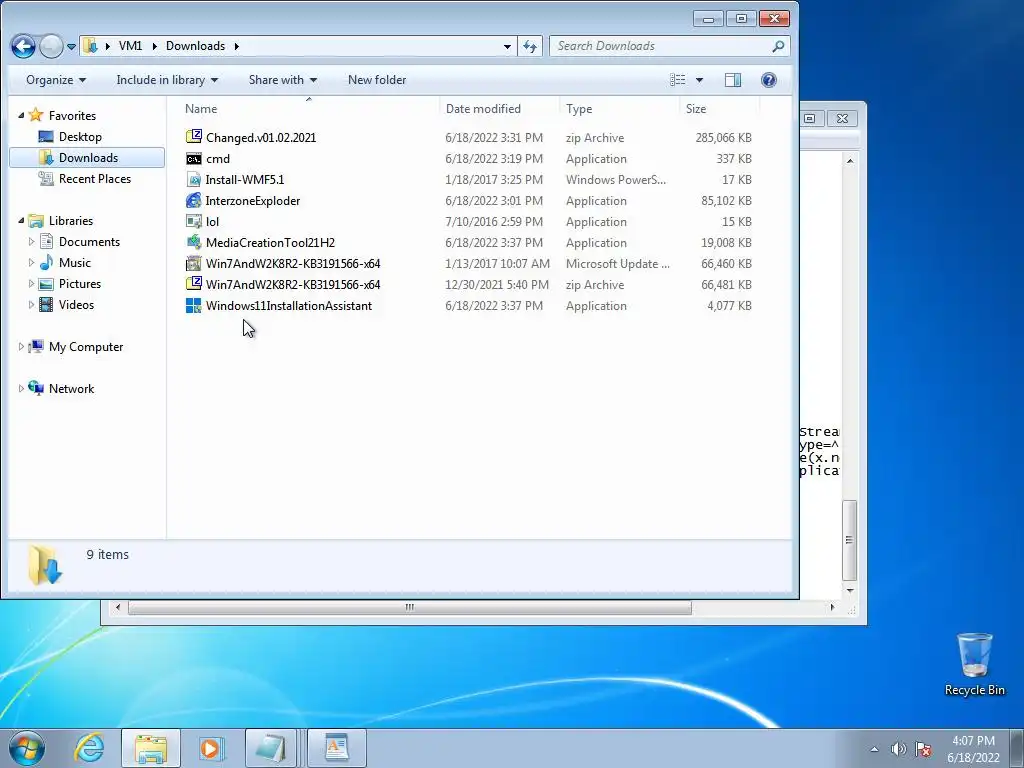Viewport: 1024px width, 768px height.
Task: Click the Back navigation arrow button
Action: point(24,46)
